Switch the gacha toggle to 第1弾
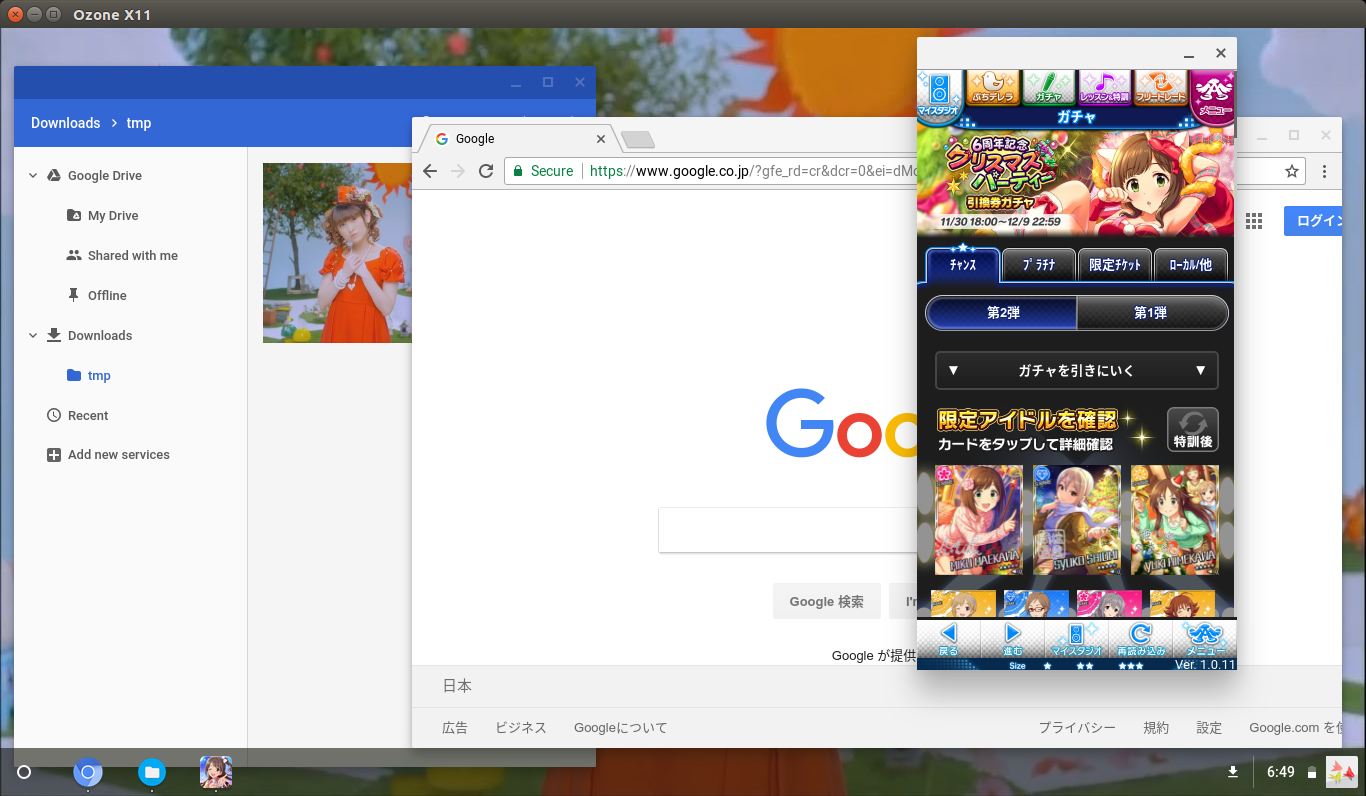 click(x=1151, y=313)
